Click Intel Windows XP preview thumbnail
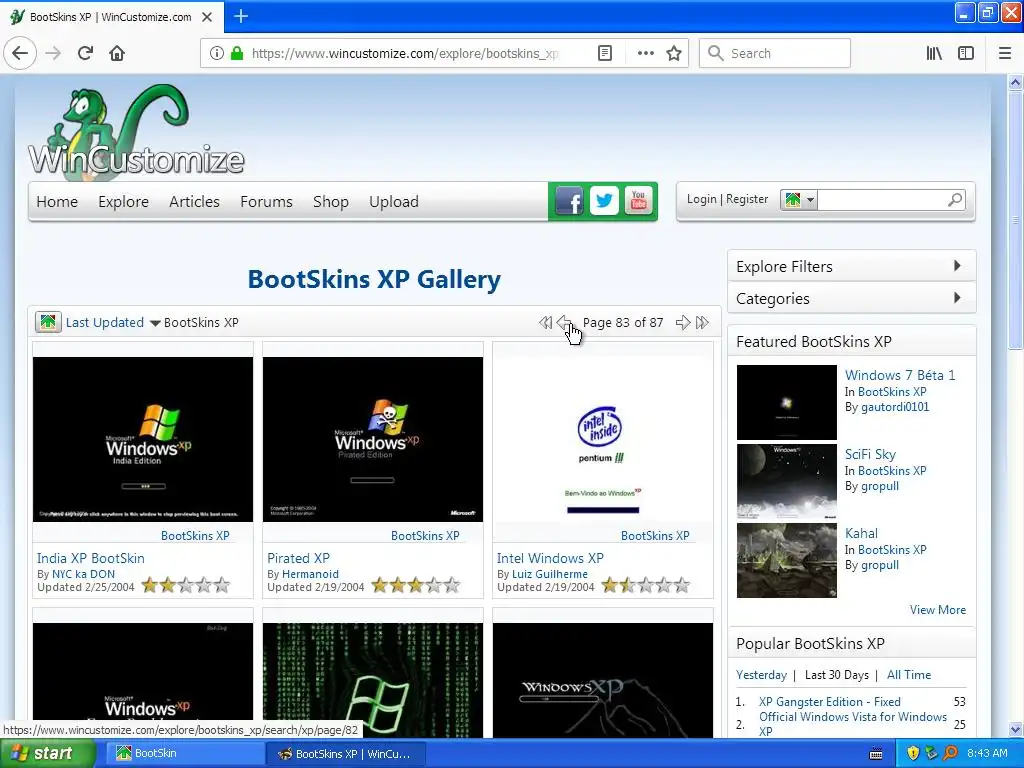 [x=602, y=439]
